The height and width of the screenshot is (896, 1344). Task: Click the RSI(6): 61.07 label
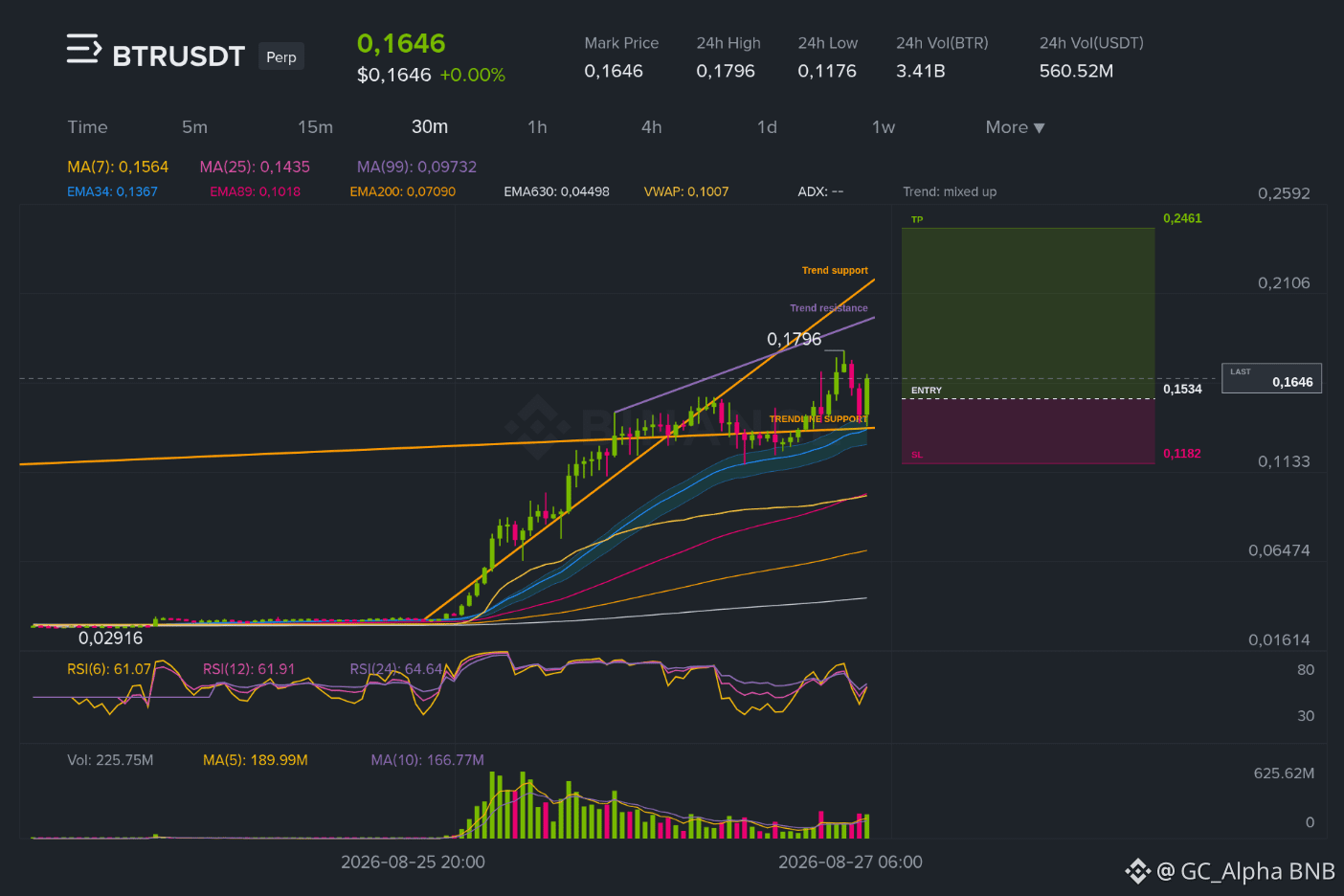click(109, 669)
